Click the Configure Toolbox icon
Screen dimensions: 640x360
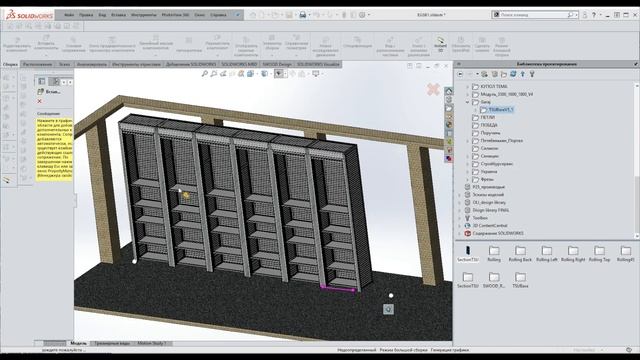click(532, 74)
